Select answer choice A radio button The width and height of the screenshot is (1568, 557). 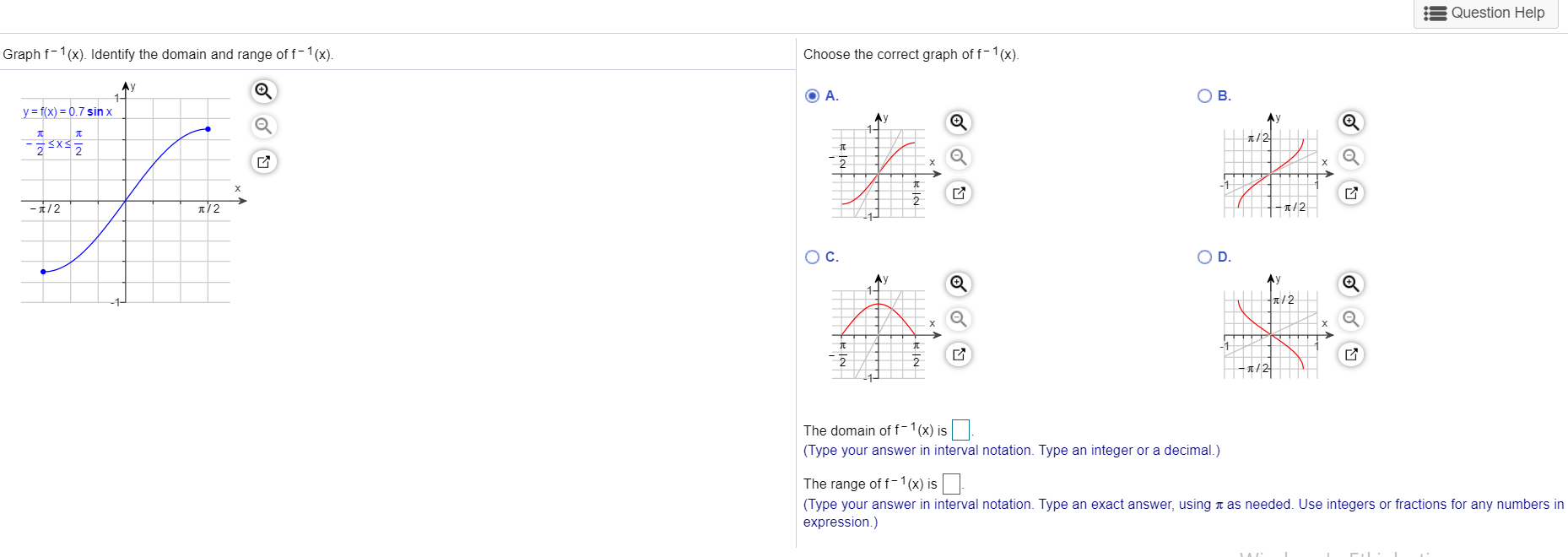[811, 95]
